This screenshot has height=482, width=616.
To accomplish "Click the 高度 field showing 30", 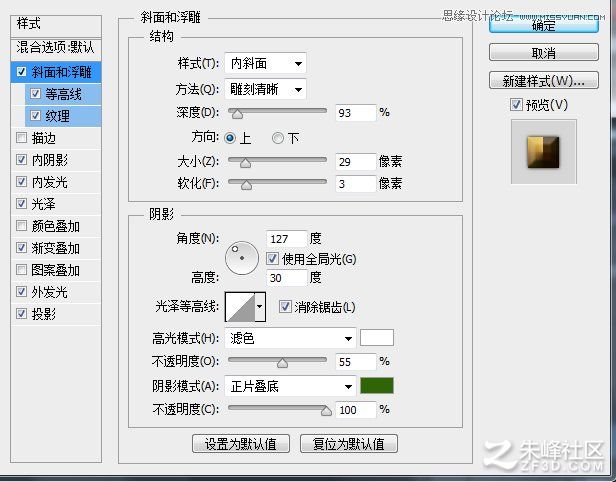I will (x=286, y=278).
